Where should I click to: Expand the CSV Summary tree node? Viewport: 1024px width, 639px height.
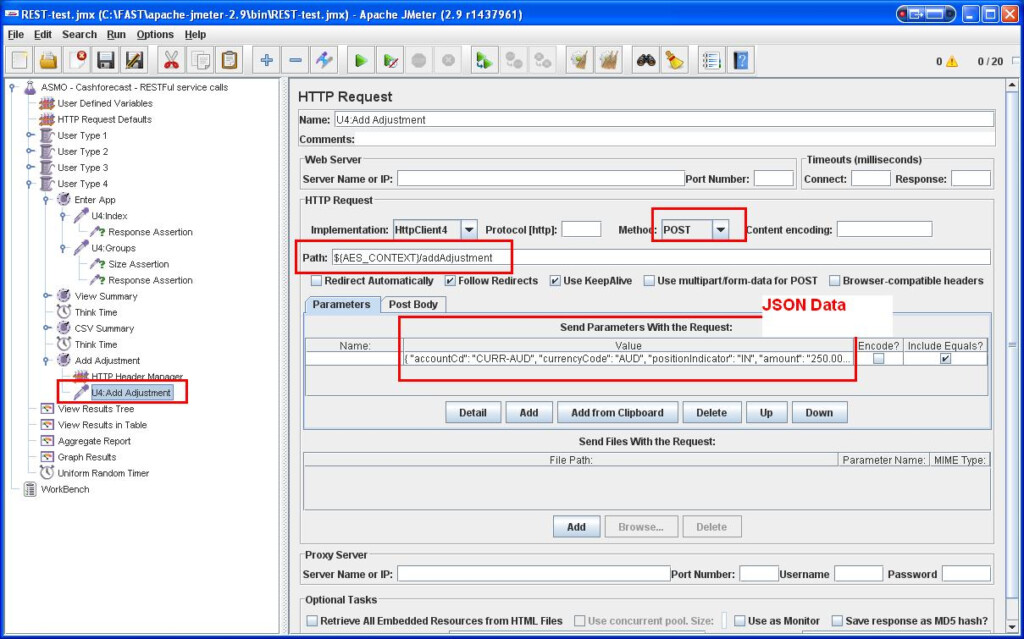point(47,328)
